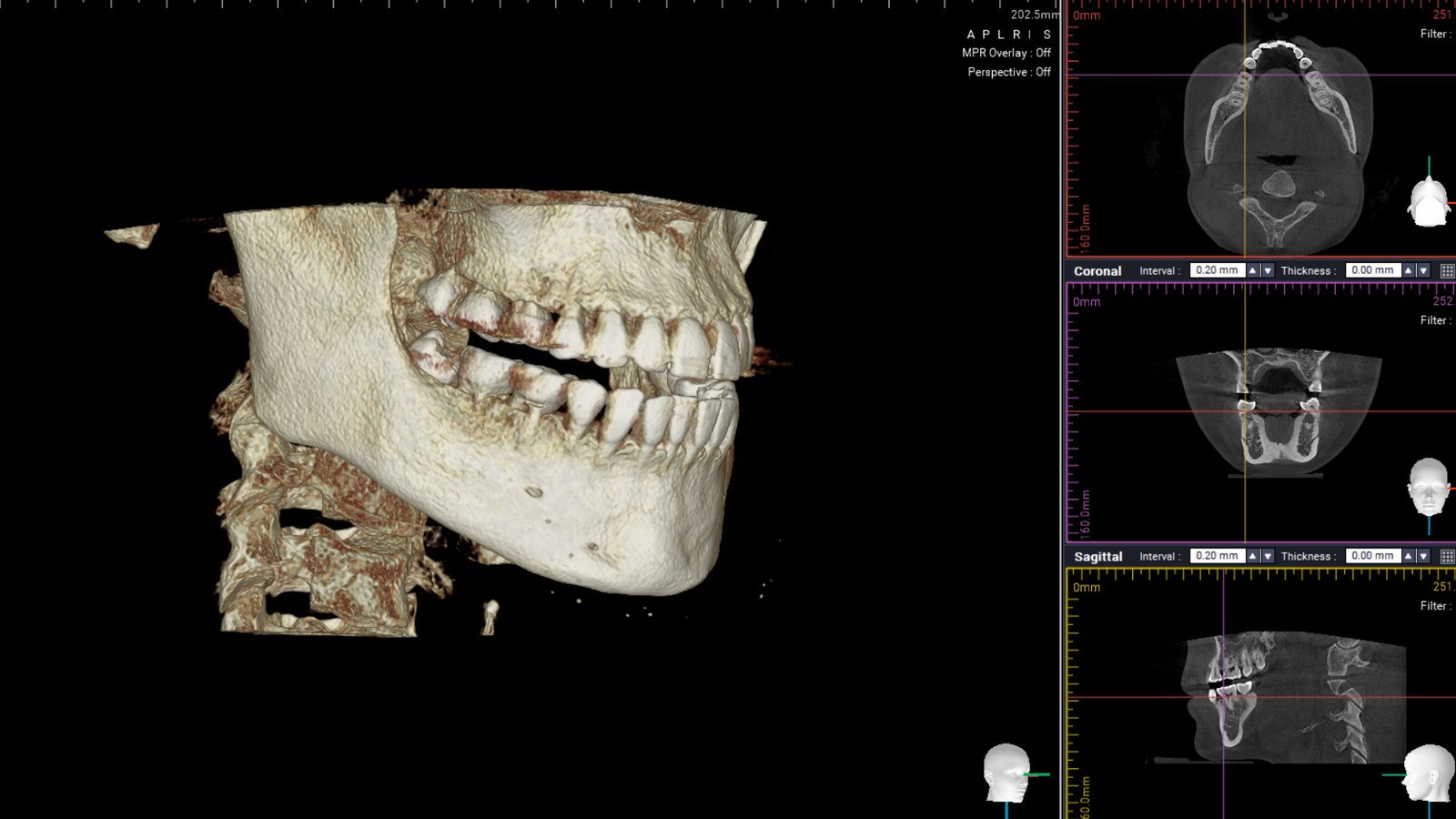The image size is (1456, 819).
Task: Increase Coronal Thickness with up arrow
Action: click(x=1408, y=271)
